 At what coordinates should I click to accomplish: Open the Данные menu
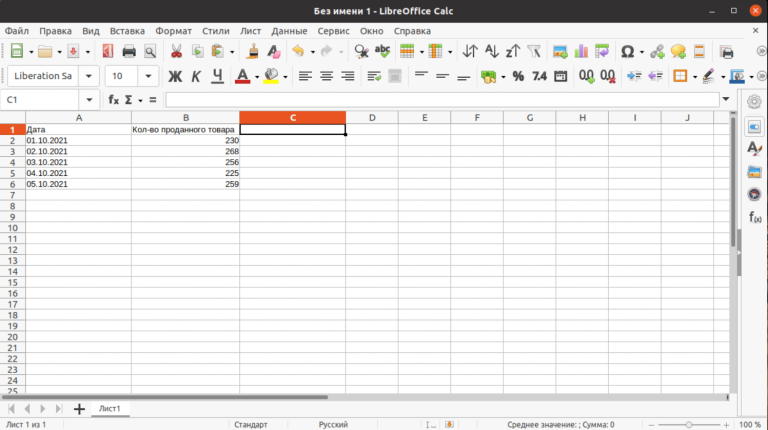[289, 31]
